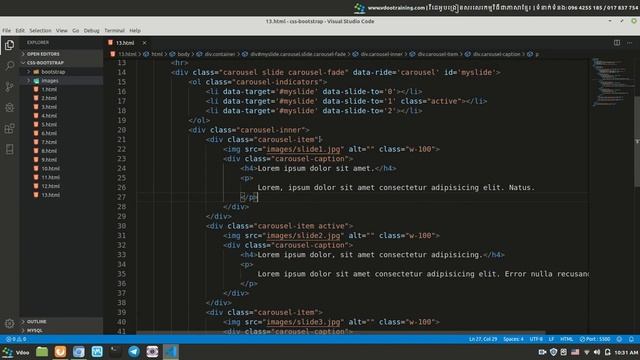
Task: Expand the OPEN EDITORS section
Action: tap(61, 54)
